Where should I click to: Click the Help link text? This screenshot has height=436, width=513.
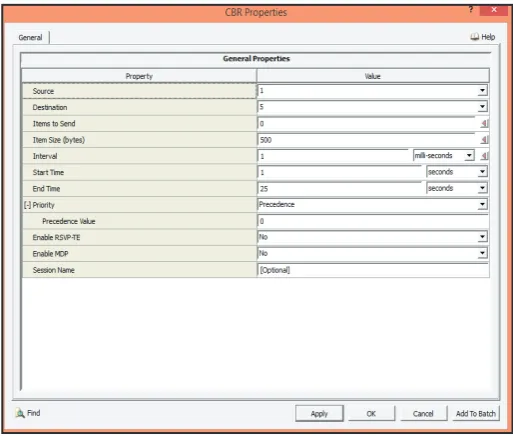[x=488, y=37]
